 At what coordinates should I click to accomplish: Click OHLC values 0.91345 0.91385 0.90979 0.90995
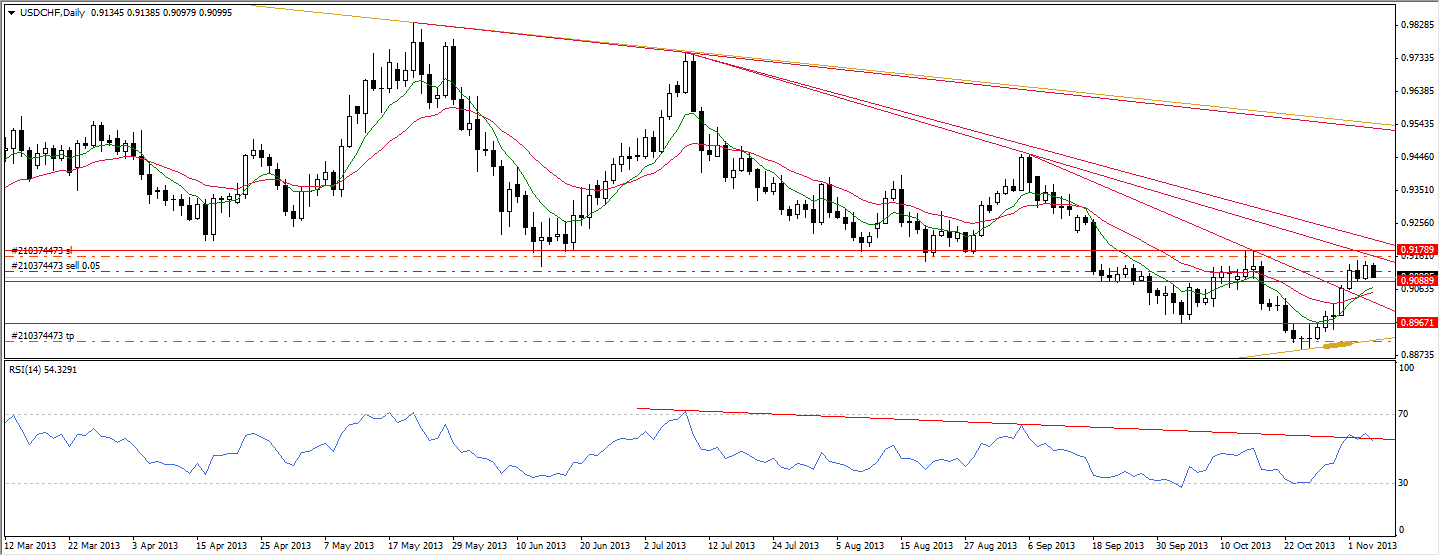[160, 11]
